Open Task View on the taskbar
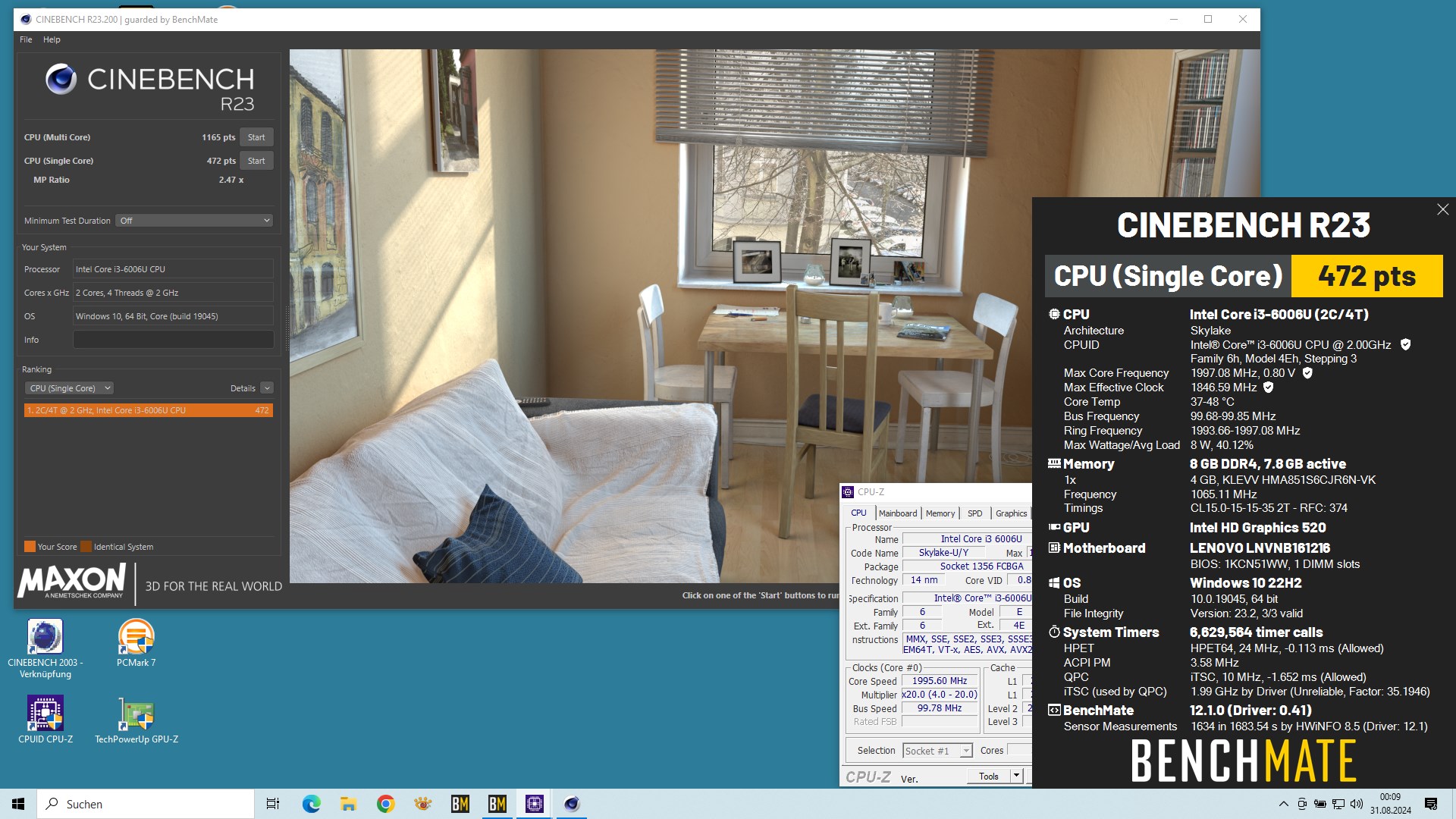The width and height of the screenshot is (1456, 819). pyautogui.click(x=273, y=804)
